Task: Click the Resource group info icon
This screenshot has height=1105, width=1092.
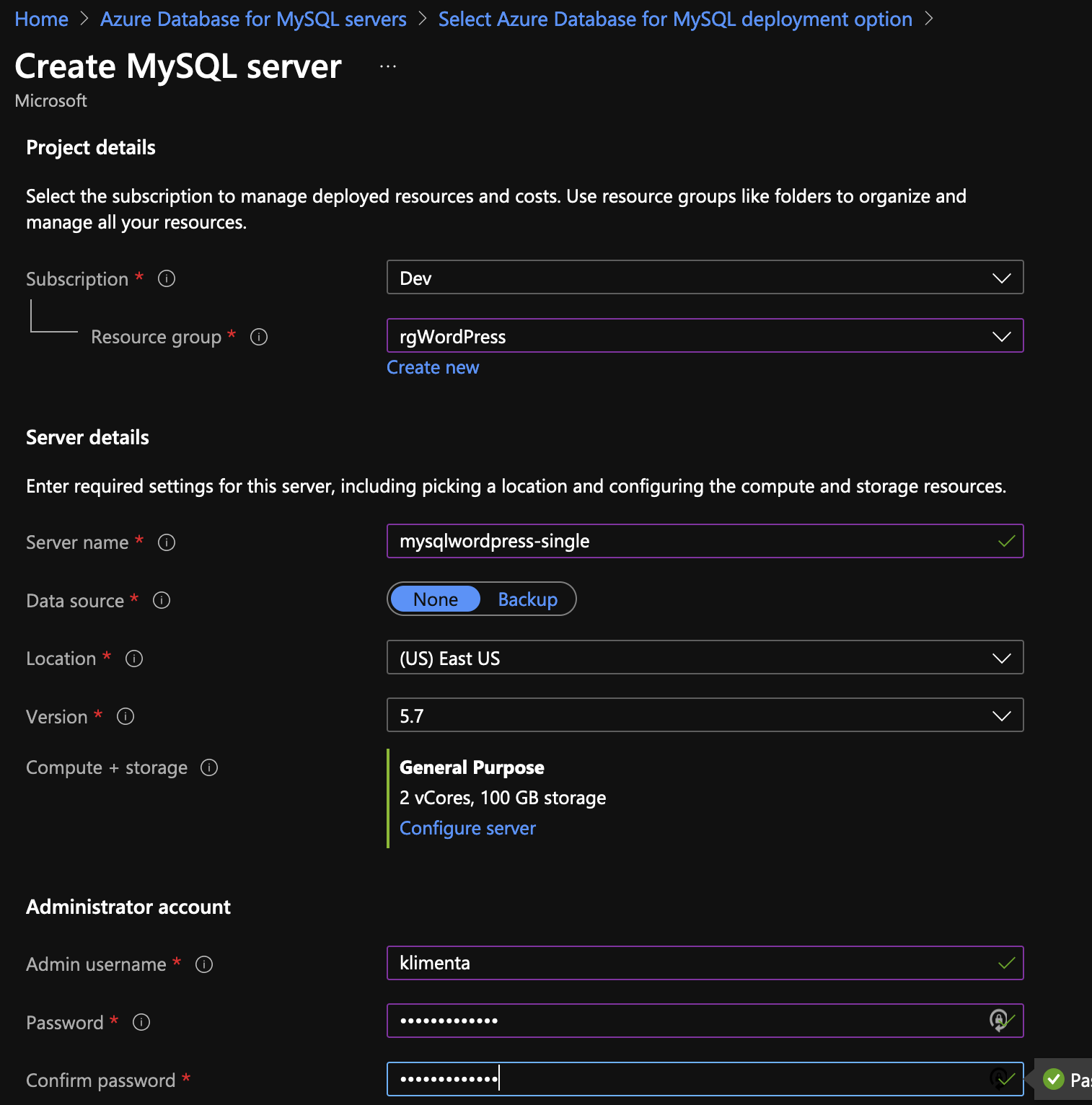Action: point(259,337)
